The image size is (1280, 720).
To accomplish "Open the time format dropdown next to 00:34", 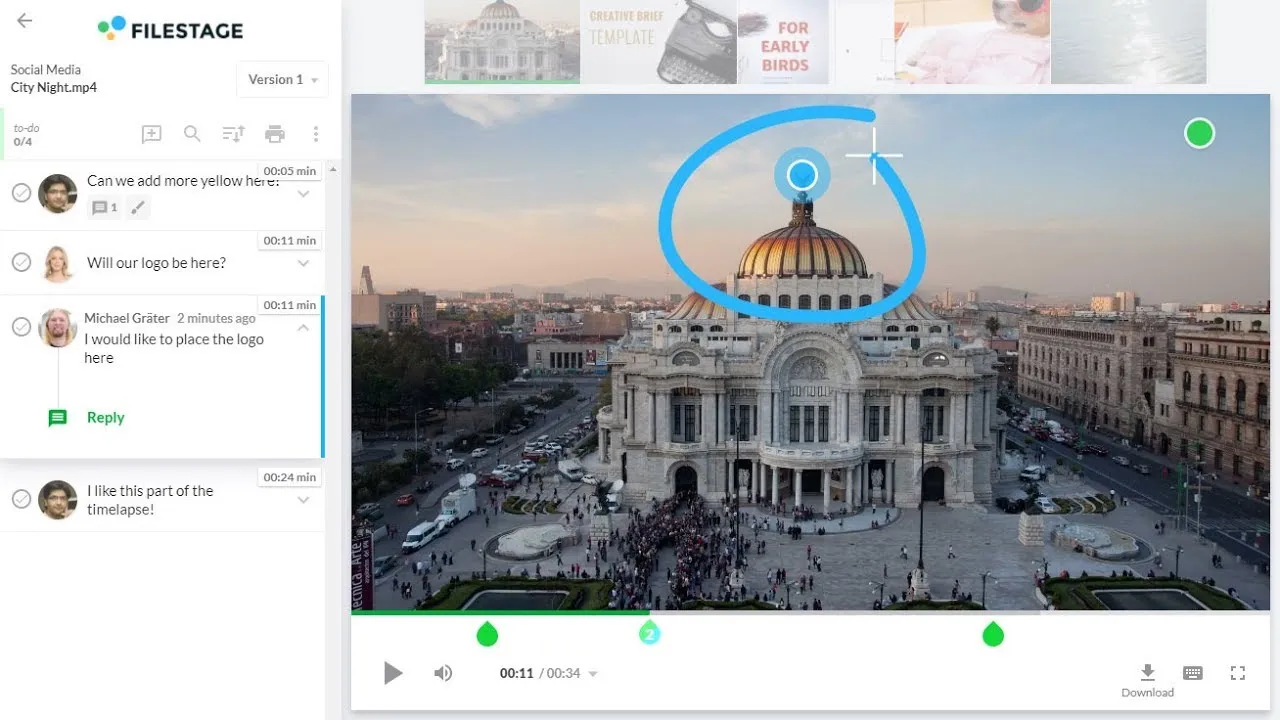I will (x=593, y=674).
